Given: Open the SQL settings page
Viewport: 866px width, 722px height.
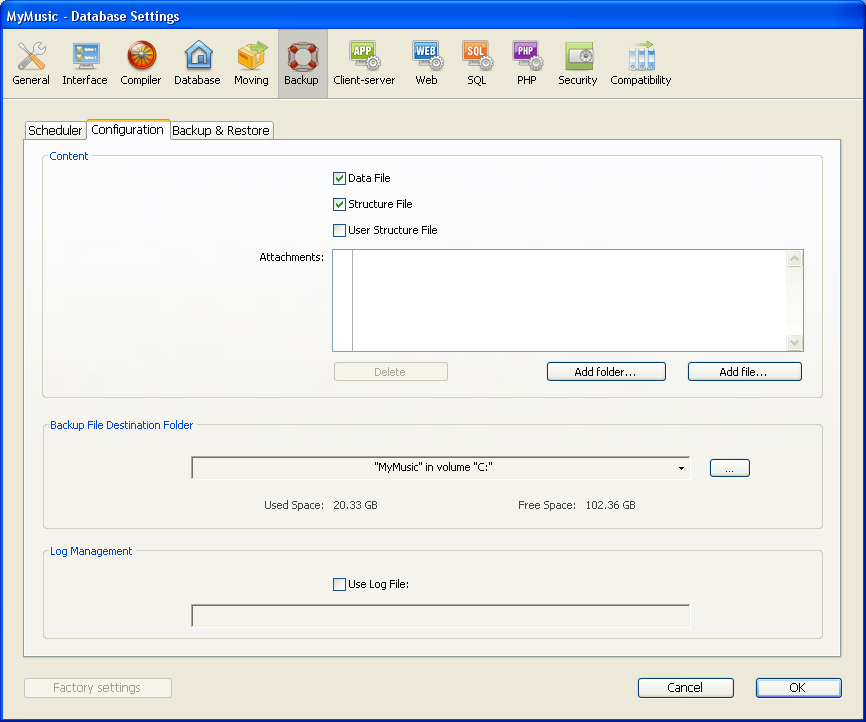Looking at the screenshot, I should [476, 64].
